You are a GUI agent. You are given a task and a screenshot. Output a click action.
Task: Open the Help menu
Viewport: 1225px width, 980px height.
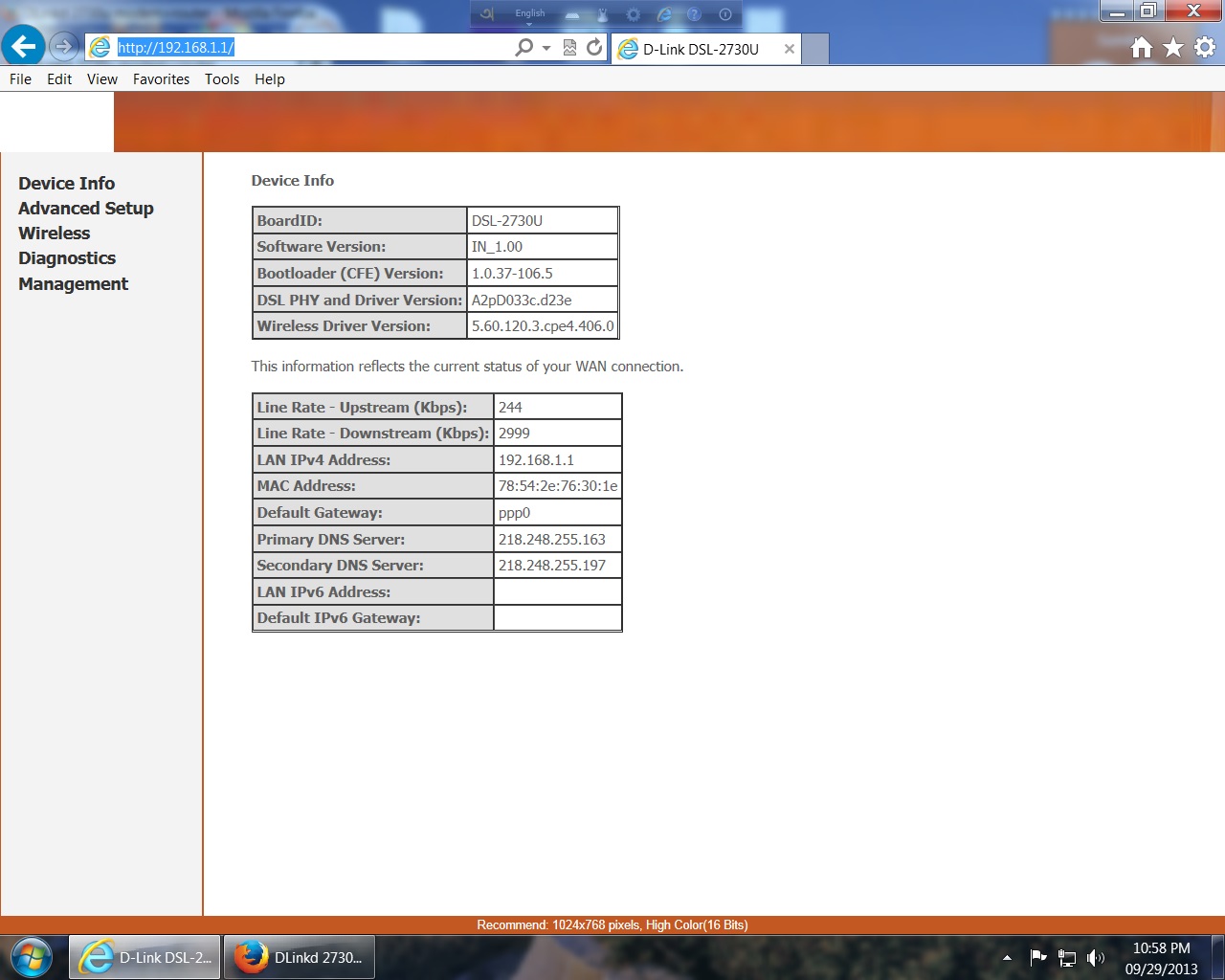click(270, 79)
